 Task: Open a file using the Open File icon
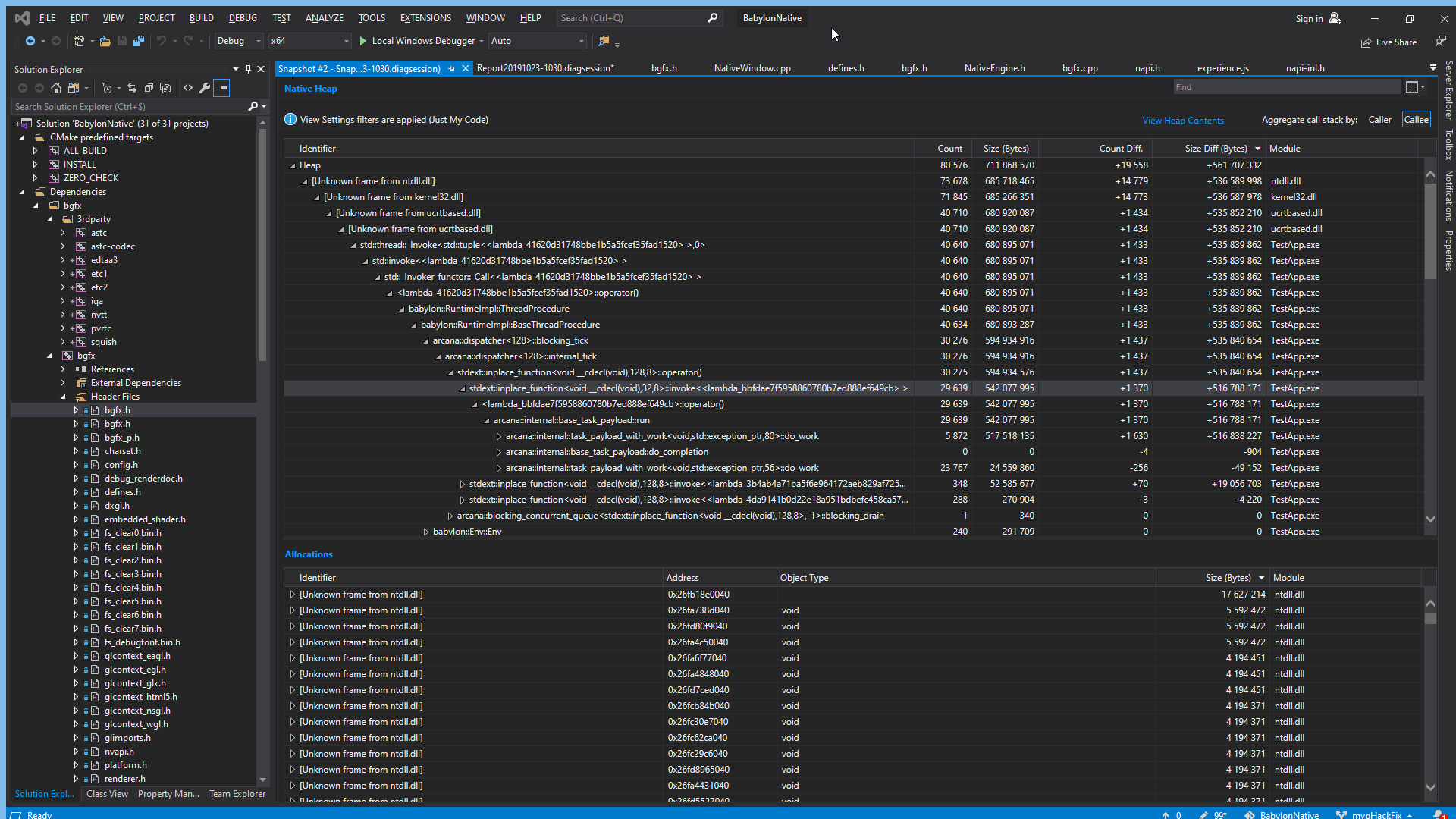pyautogui.click(x=105, y=41)
